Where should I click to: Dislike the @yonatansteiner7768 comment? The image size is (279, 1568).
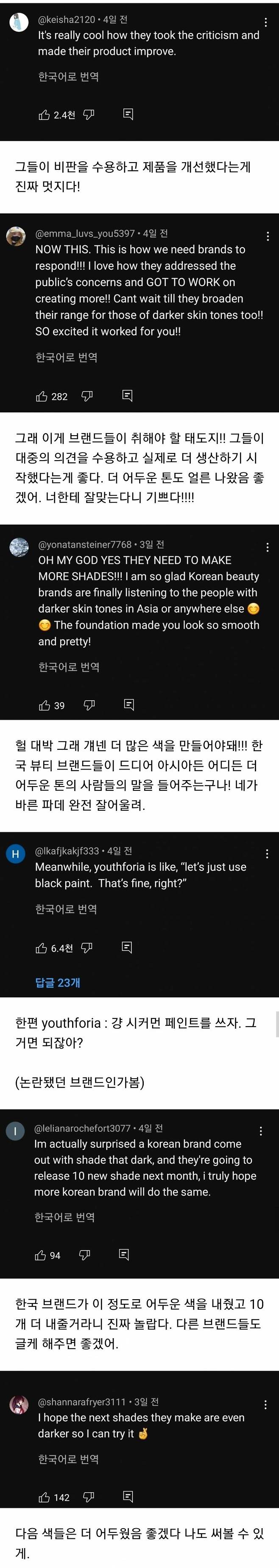click(x=89, y=705)
